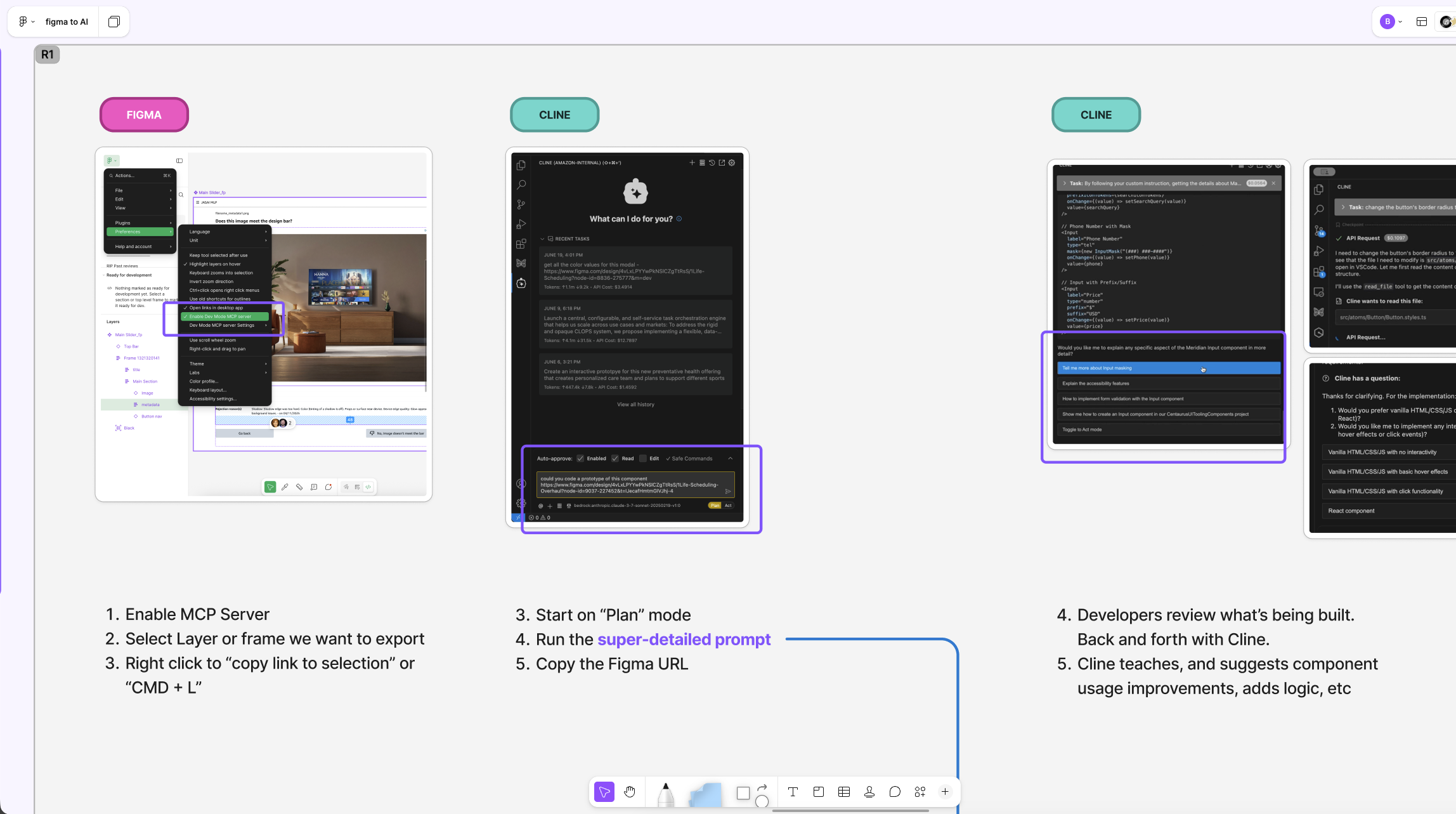The width and height of the screenshot is (1456, 814).
Task: Activate the Select (arrow) tool
Action: pyautogui.click(x=604, y=792)
